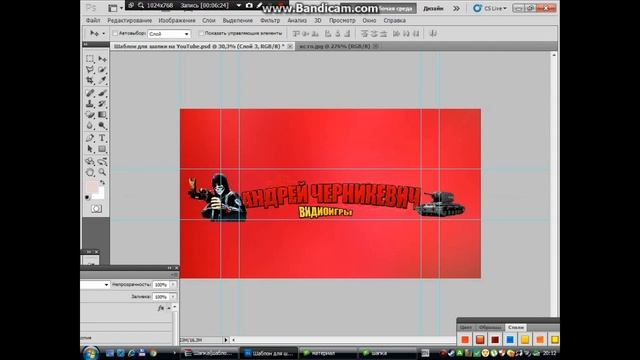This screenshot has height=360, width=640.
Task: Select the Rectangle shape tool
Action: pyautogui.click(x=102, y=149)
